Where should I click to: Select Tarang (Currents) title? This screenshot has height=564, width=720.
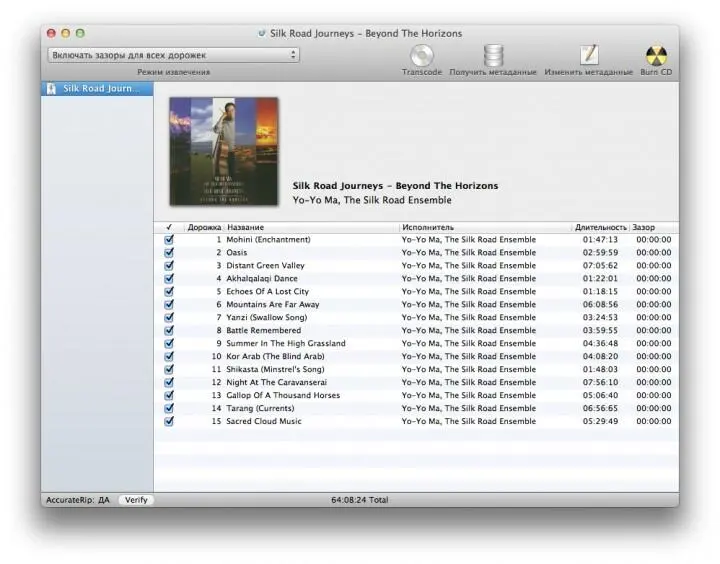click(x=260, y=408)
